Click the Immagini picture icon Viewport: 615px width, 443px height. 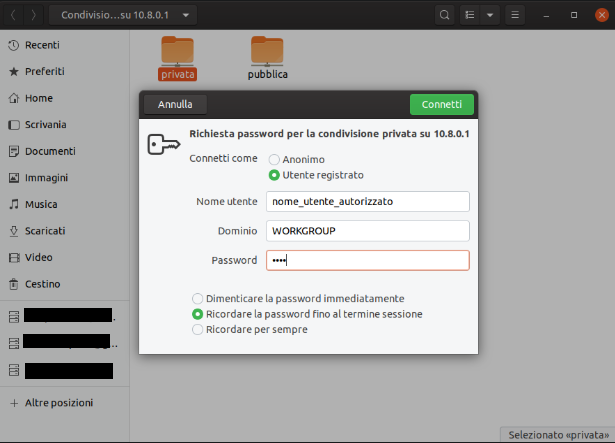[x=14, y=178]
